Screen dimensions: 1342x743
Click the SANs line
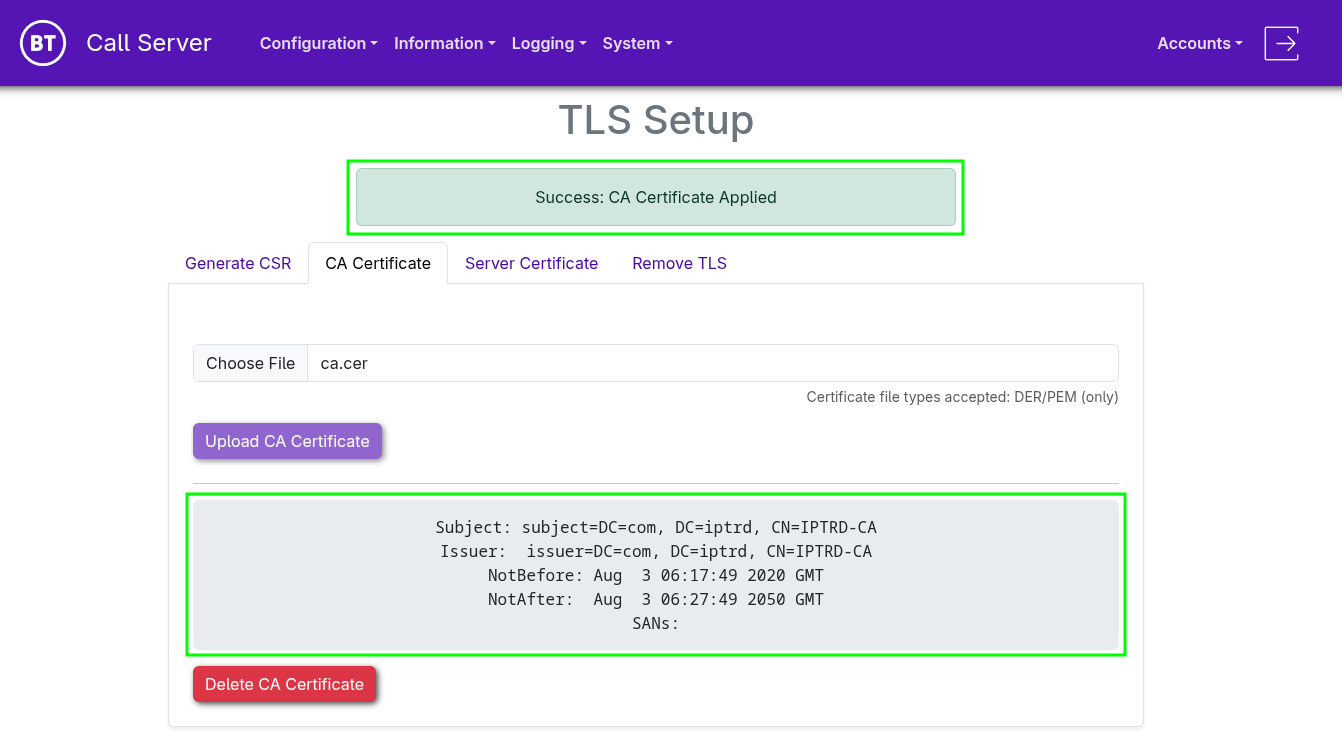pos(656,623)
